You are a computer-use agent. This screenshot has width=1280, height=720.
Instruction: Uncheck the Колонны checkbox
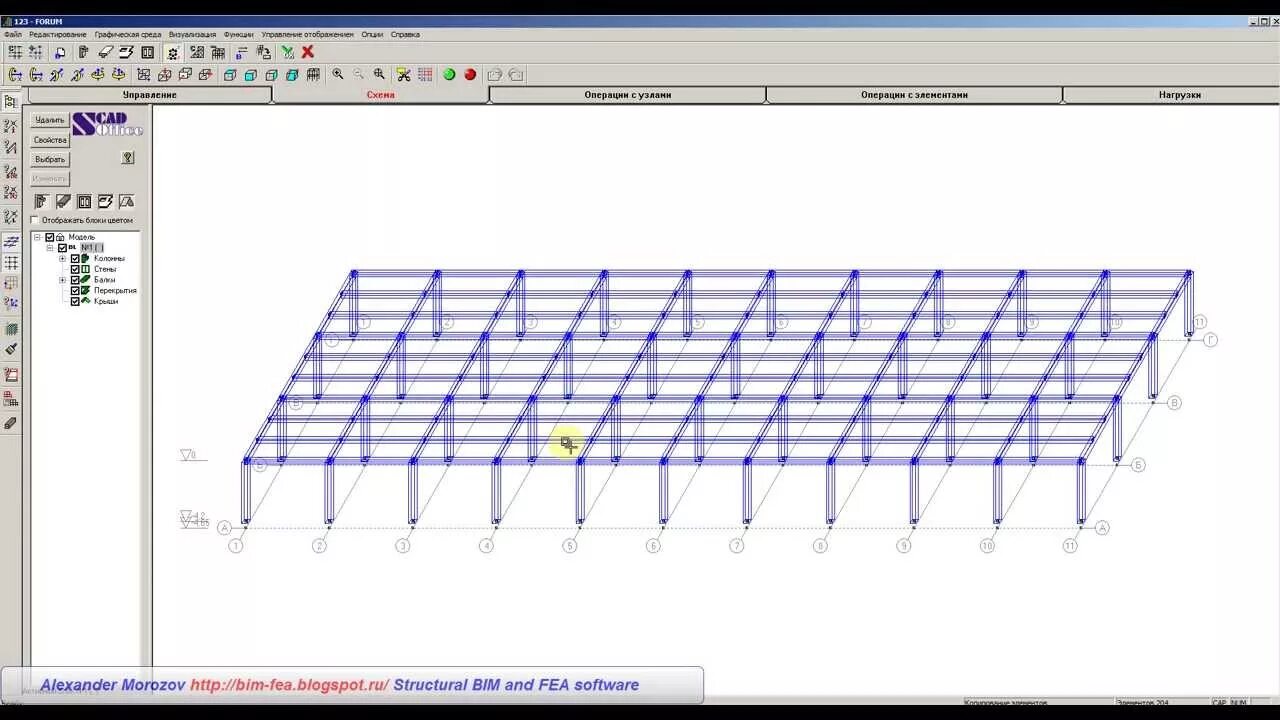(75, 258)
